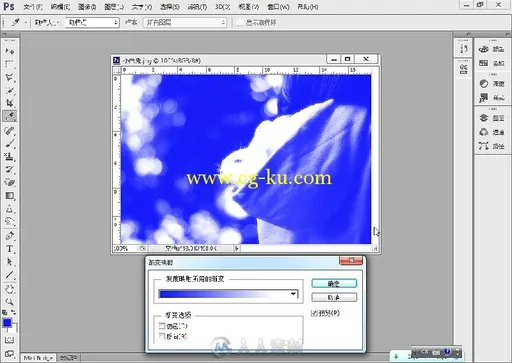Change screen mode icon at toolbox bottom
This screenshot has width=512, height=363.
10,354
